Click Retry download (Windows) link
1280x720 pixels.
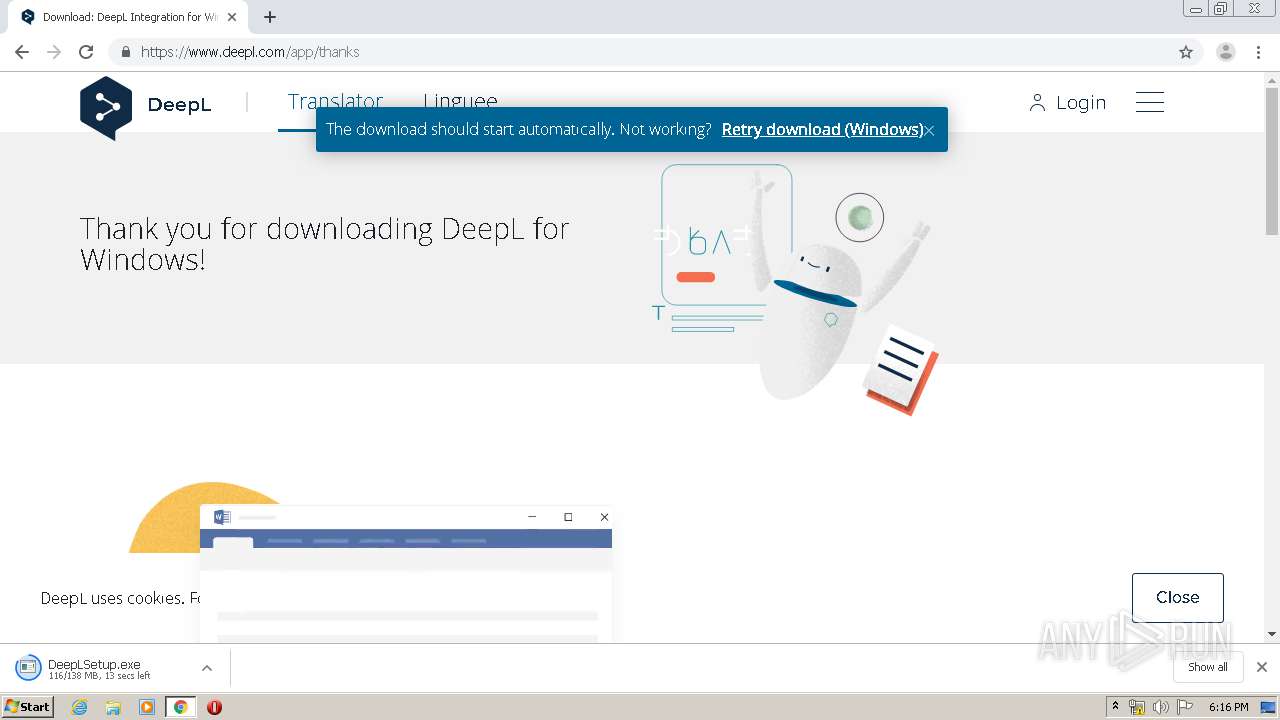[x=822, y=129]
